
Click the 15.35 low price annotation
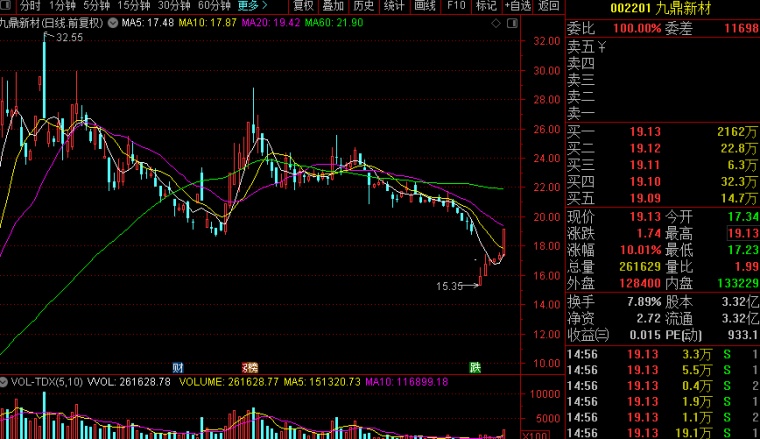coord(449,286)
